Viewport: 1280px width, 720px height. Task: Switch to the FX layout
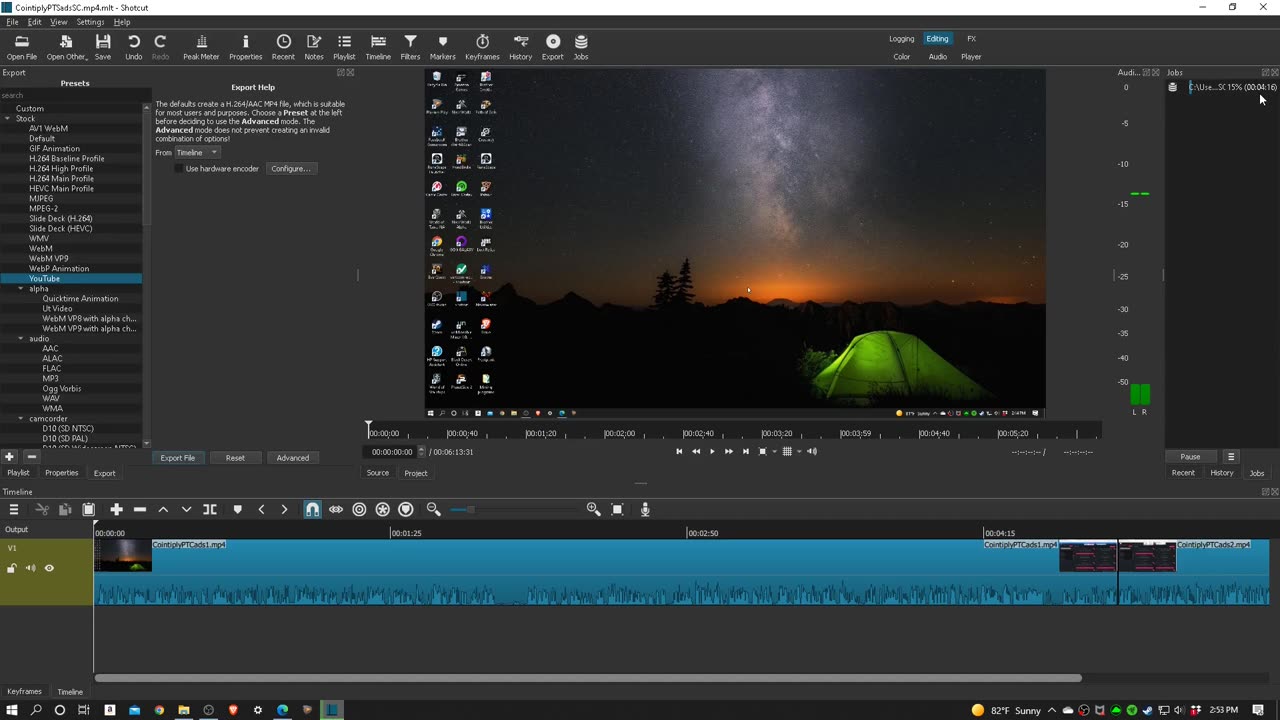971,39
